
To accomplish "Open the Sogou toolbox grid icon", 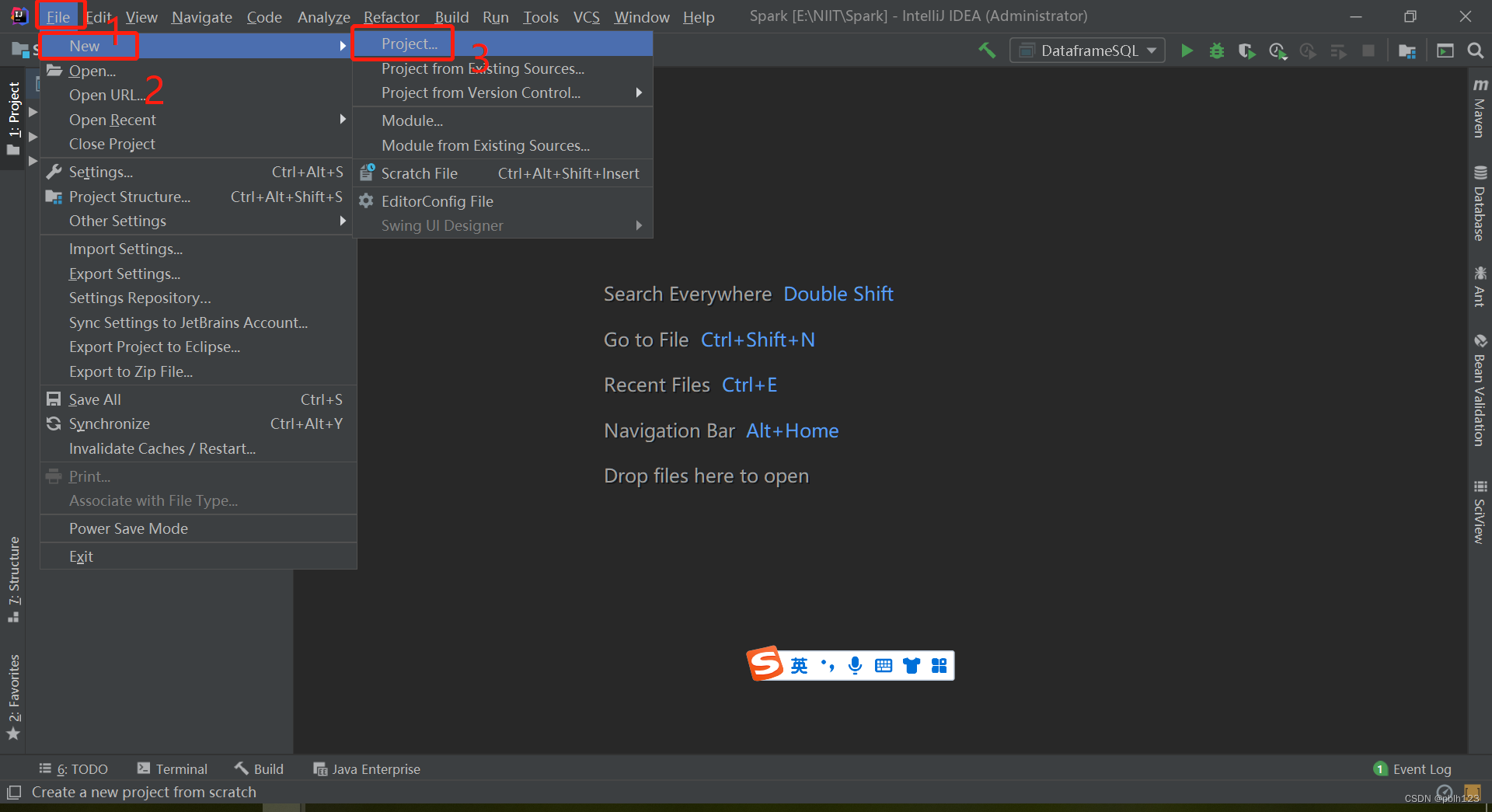I will click(x=939, y=666).
